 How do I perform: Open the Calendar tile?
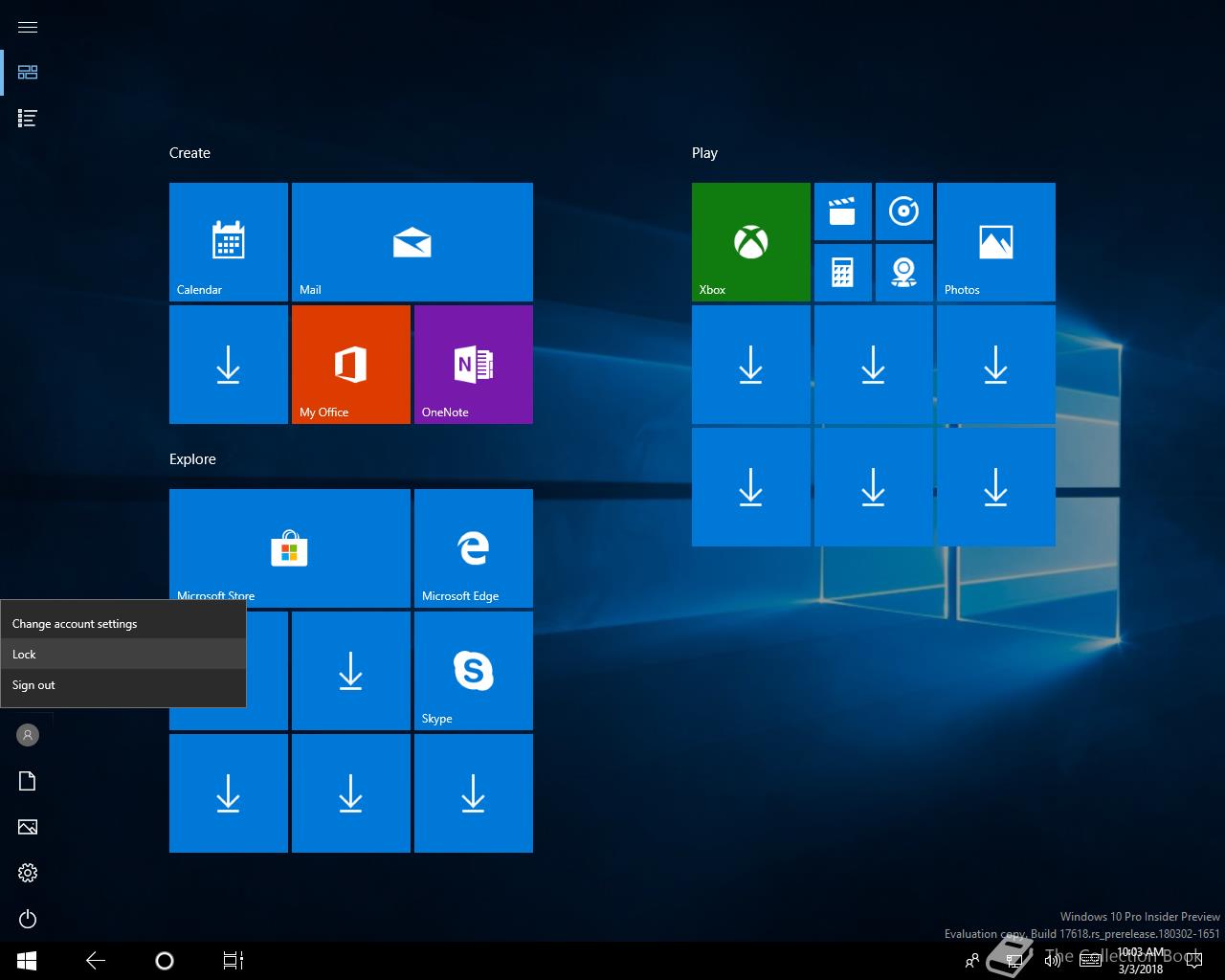point(229,242)
